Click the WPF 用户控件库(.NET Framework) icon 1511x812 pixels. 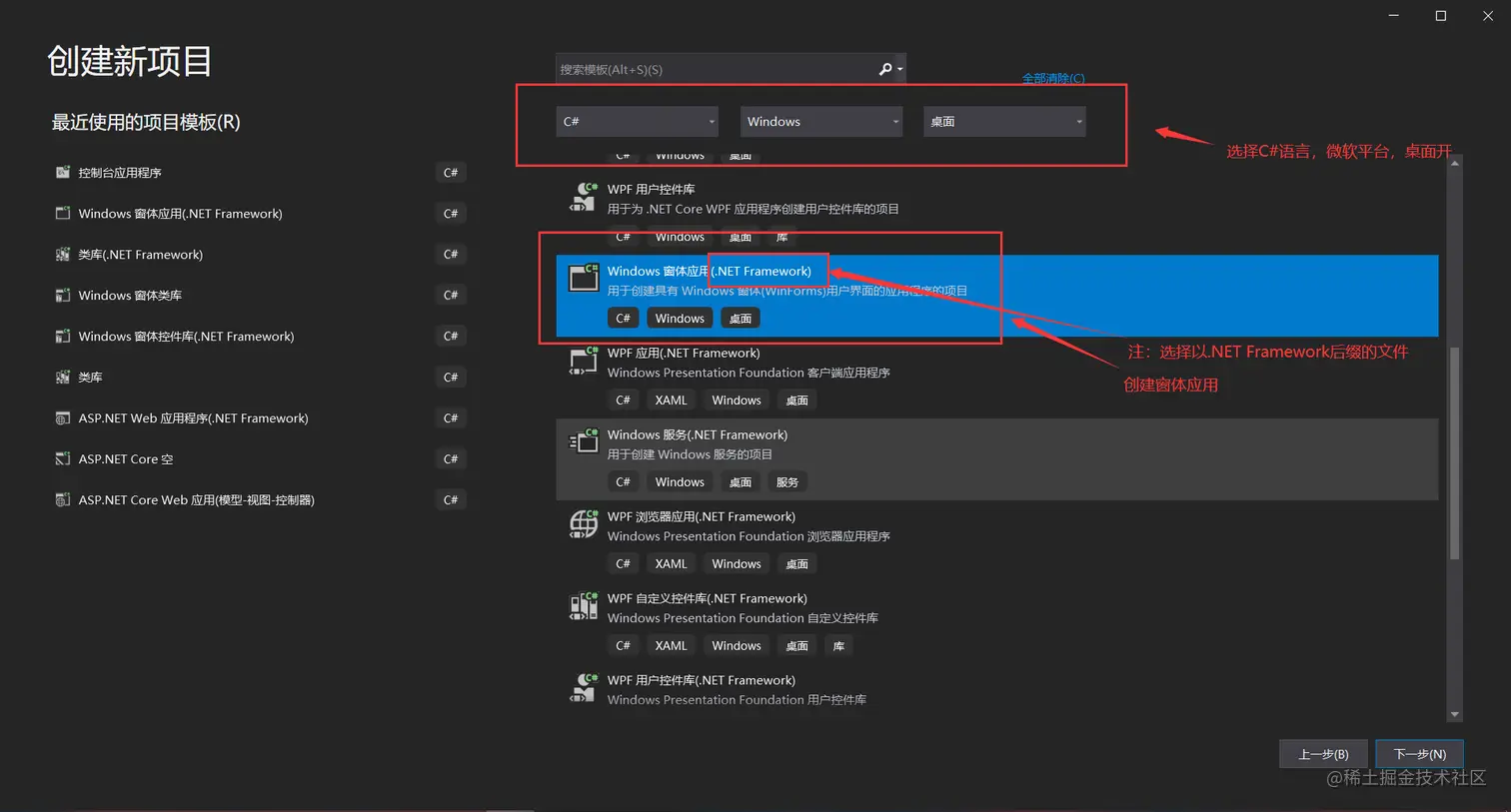tap(584, 687)
